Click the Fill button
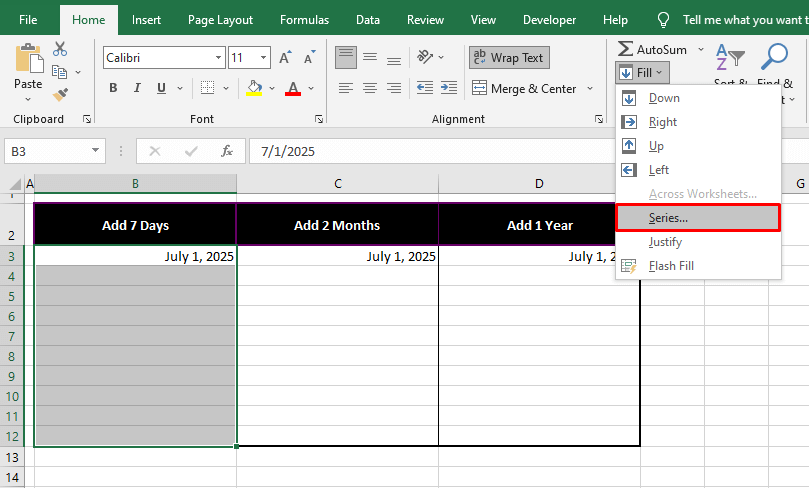Screen dimensions: 809x488 pos(642,73)
